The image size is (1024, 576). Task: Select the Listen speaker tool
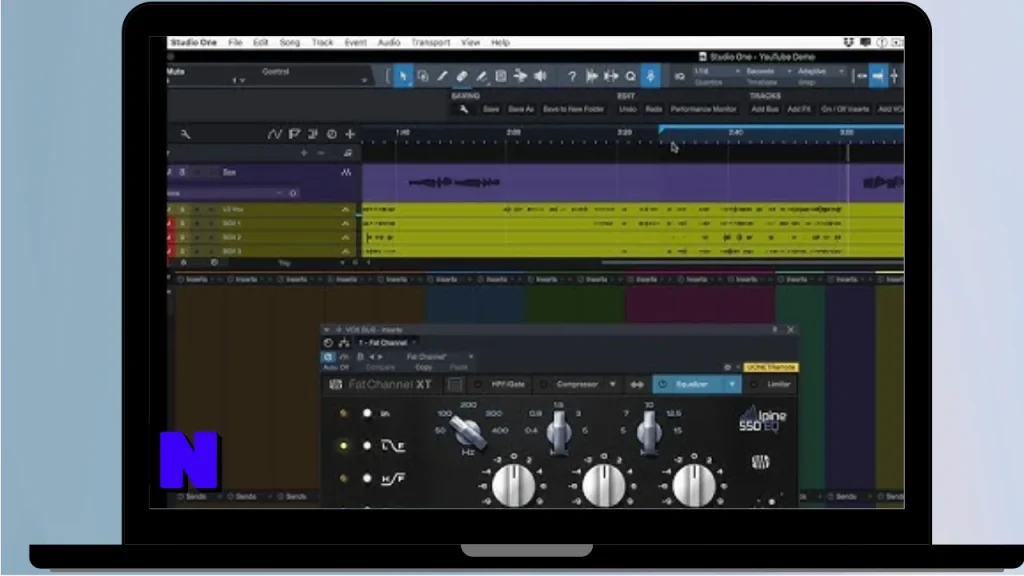(x=540, y=76)
